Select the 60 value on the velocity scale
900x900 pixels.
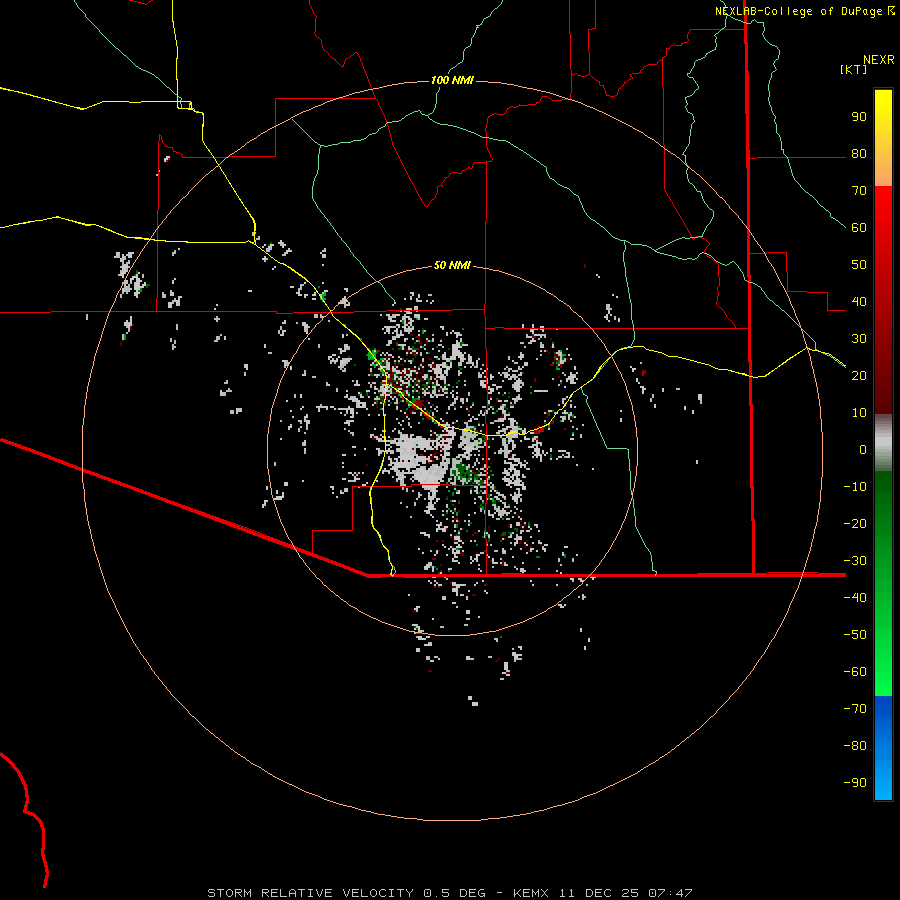point(859,228)
